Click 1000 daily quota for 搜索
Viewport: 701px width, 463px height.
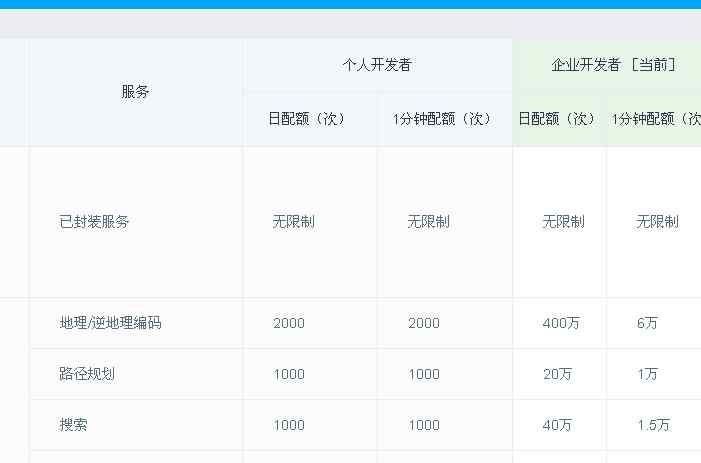(x=289, y=425)
